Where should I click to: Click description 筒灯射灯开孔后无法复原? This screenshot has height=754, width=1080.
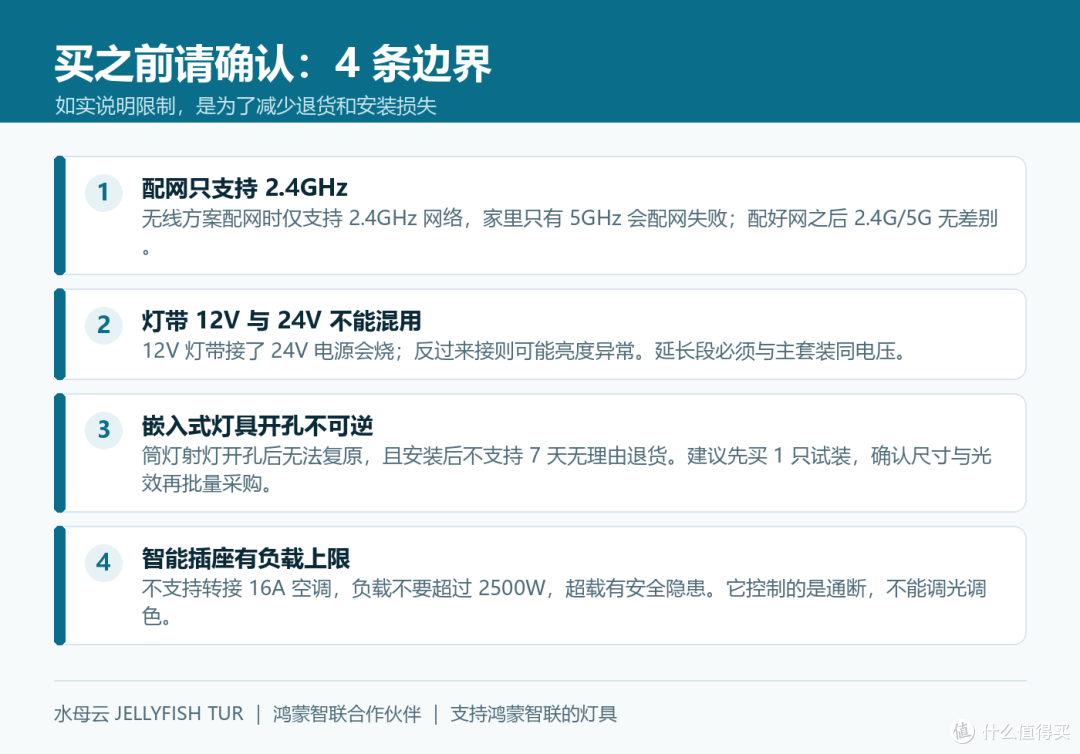[566, 470]
